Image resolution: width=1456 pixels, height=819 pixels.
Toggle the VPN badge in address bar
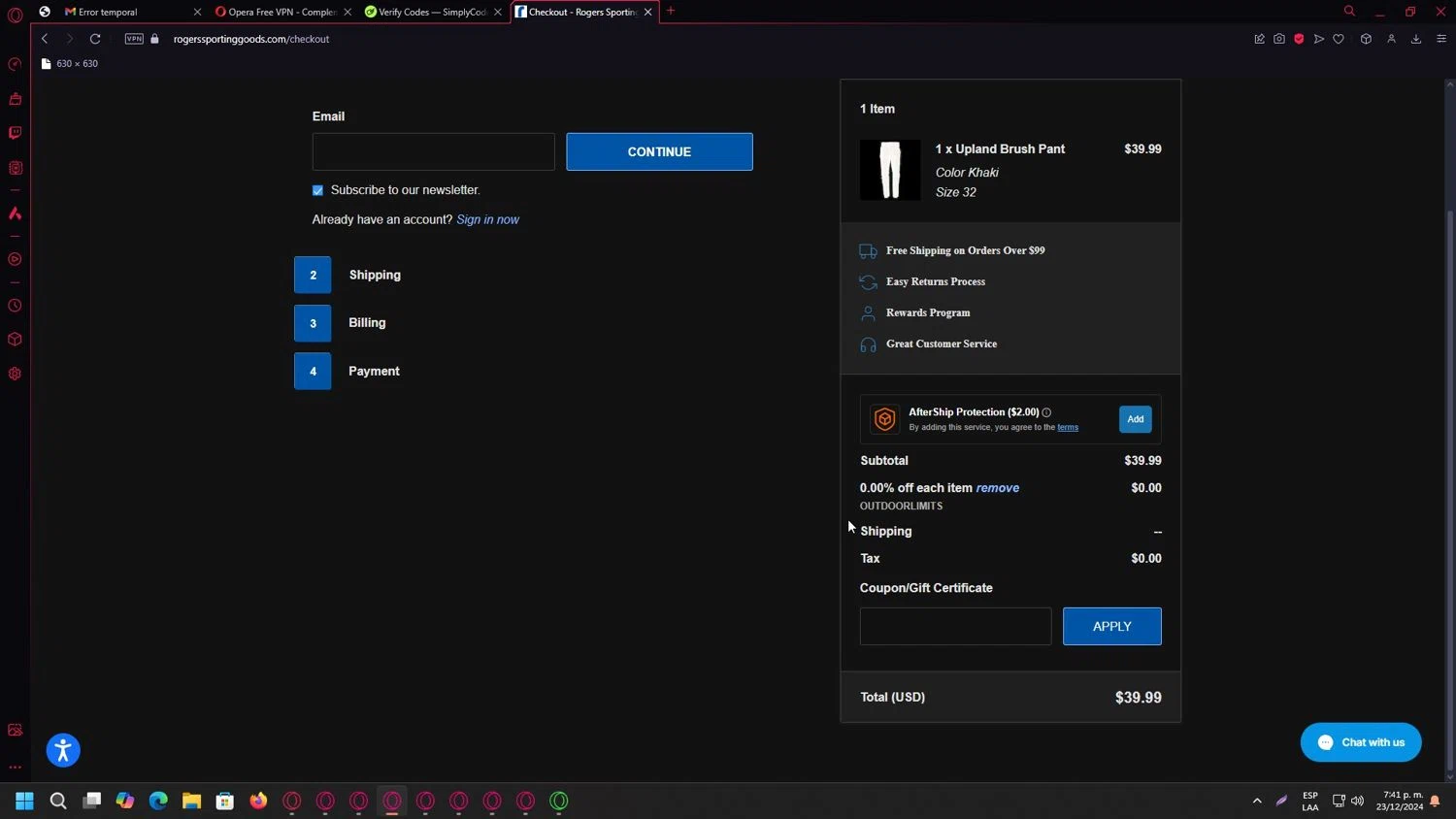point(134,39)
